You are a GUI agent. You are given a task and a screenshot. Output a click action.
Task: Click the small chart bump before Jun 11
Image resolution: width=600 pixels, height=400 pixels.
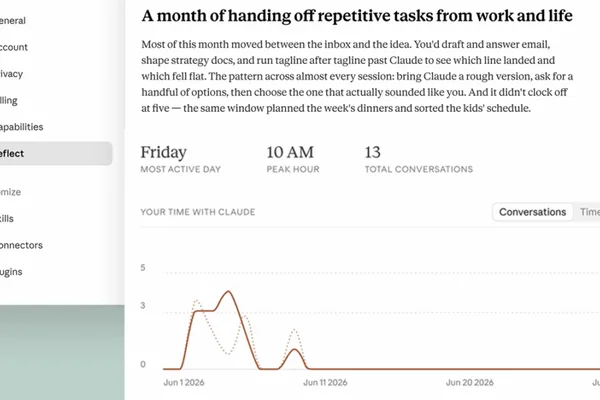pyautogui.click(x=294, y=349)
